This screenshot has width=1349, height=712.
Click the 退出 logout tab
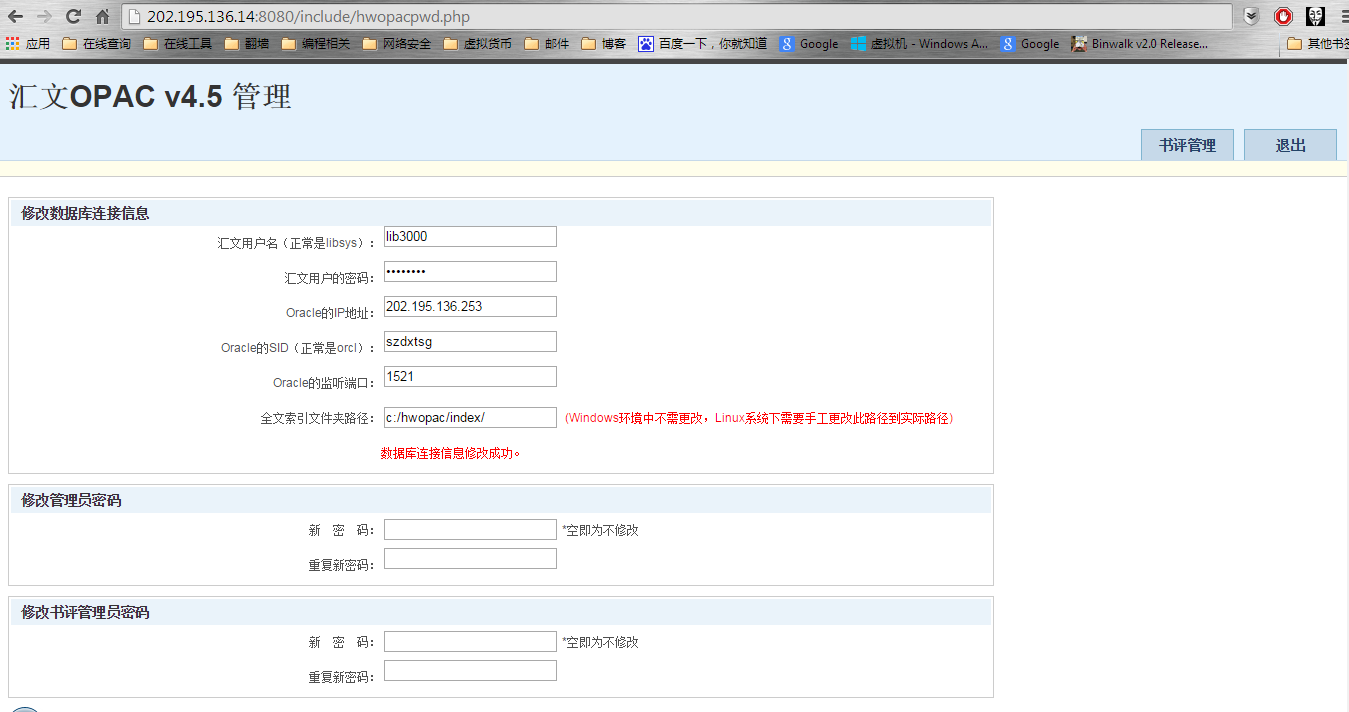coord(1290,145)
